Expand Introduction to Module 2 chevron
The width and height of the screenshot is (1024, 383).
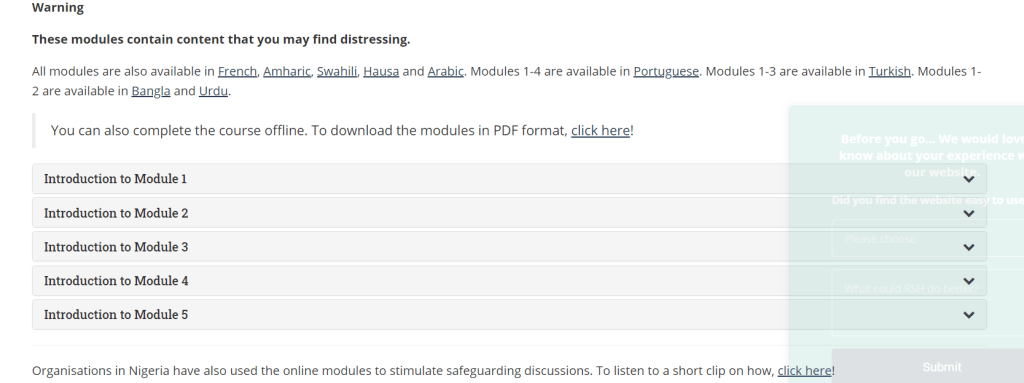tap(968, 213)
